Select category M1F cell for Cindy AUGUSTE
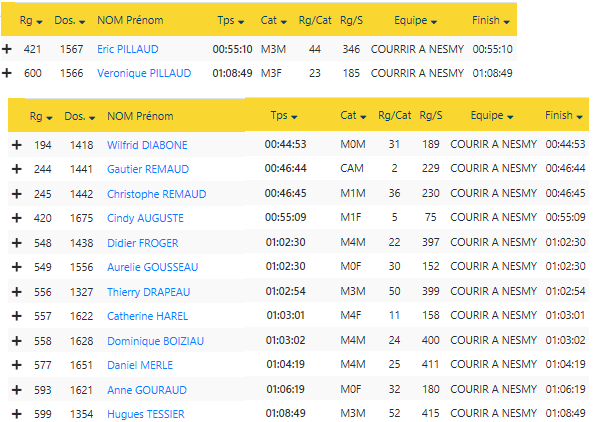Screen dimensions: 598x422 click(x=351, y=217)
